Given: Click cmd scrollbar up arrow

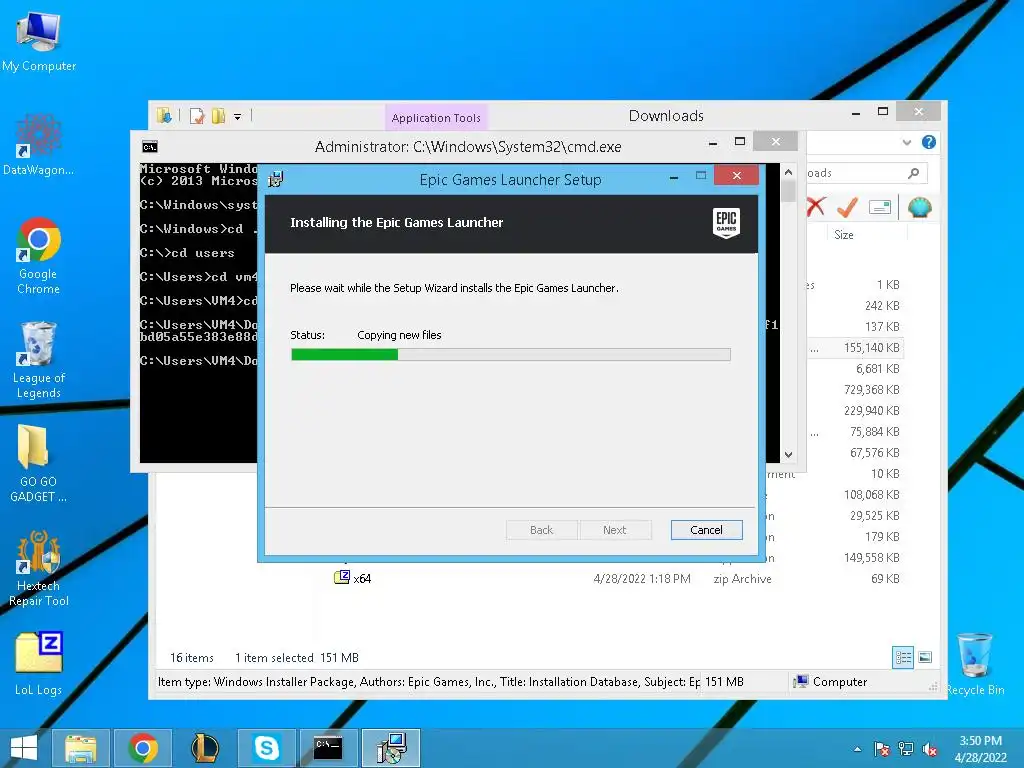Looking at the screenshot, I should pos(788,172).
